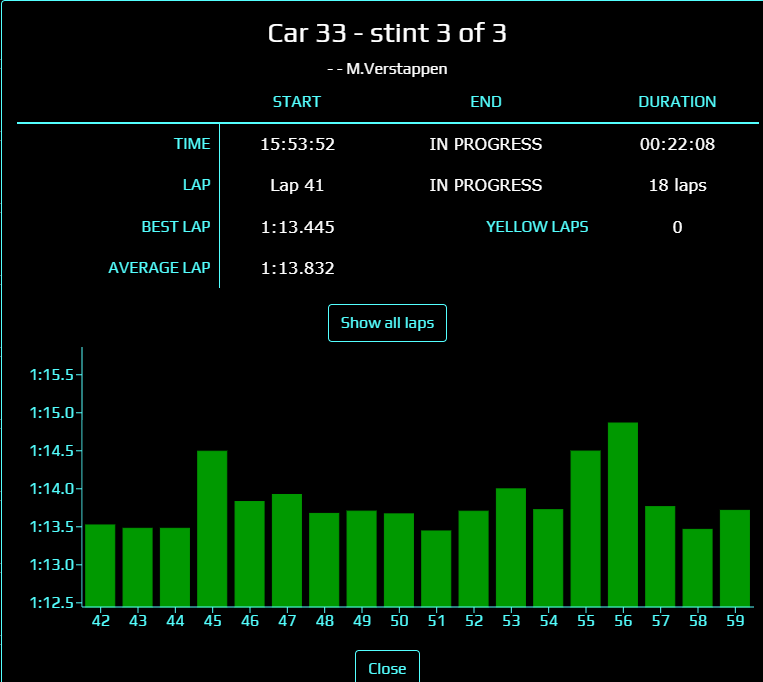Select the shortest lap 51 bar
This screenshot has width=763, height=682.
point(436,568)
